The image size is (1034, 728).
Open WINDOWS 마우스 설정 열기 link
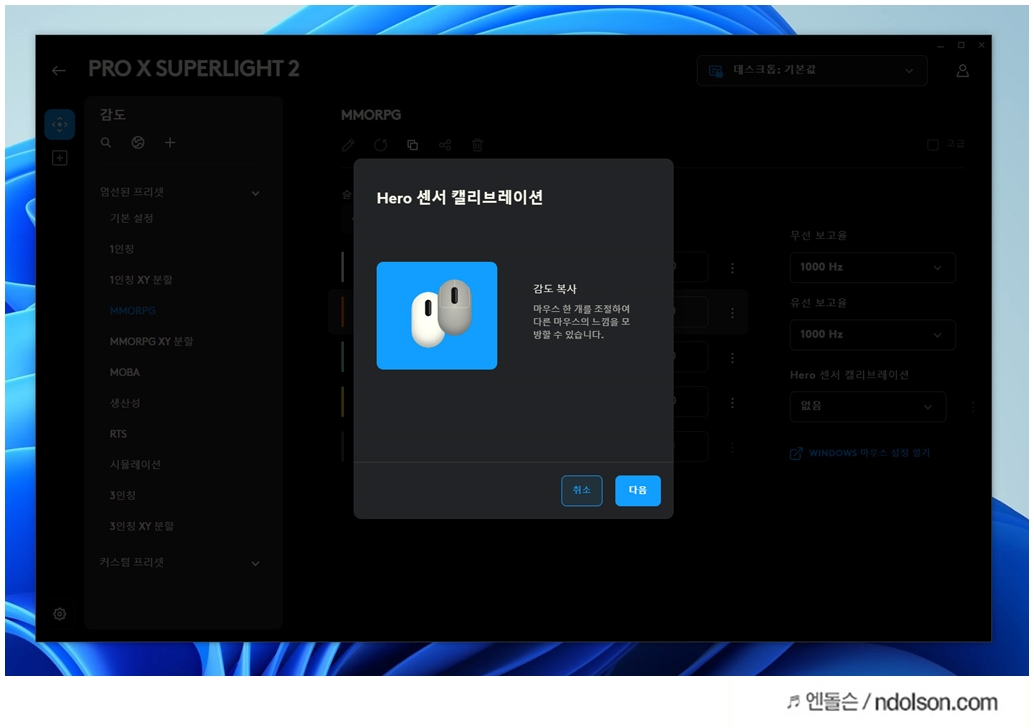(869, 453)
